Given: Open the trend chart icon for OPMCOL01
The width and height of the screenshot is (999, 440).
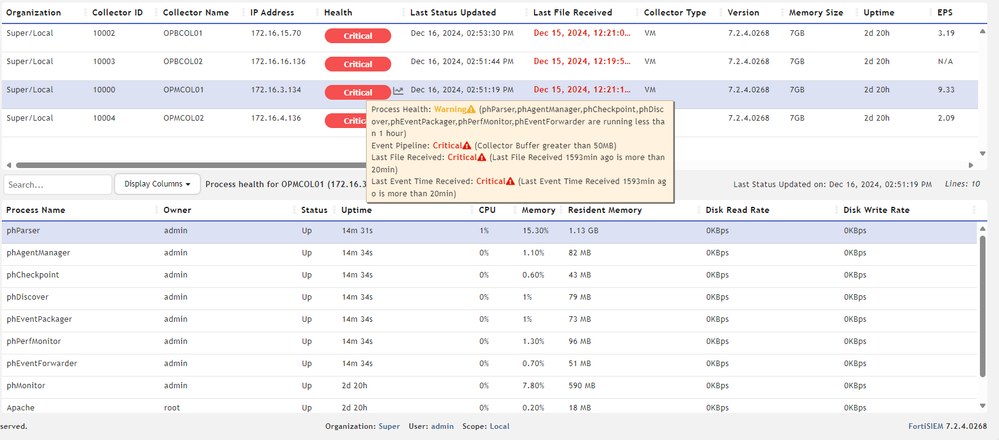Looking at the screenshot, I should (398, 91).
